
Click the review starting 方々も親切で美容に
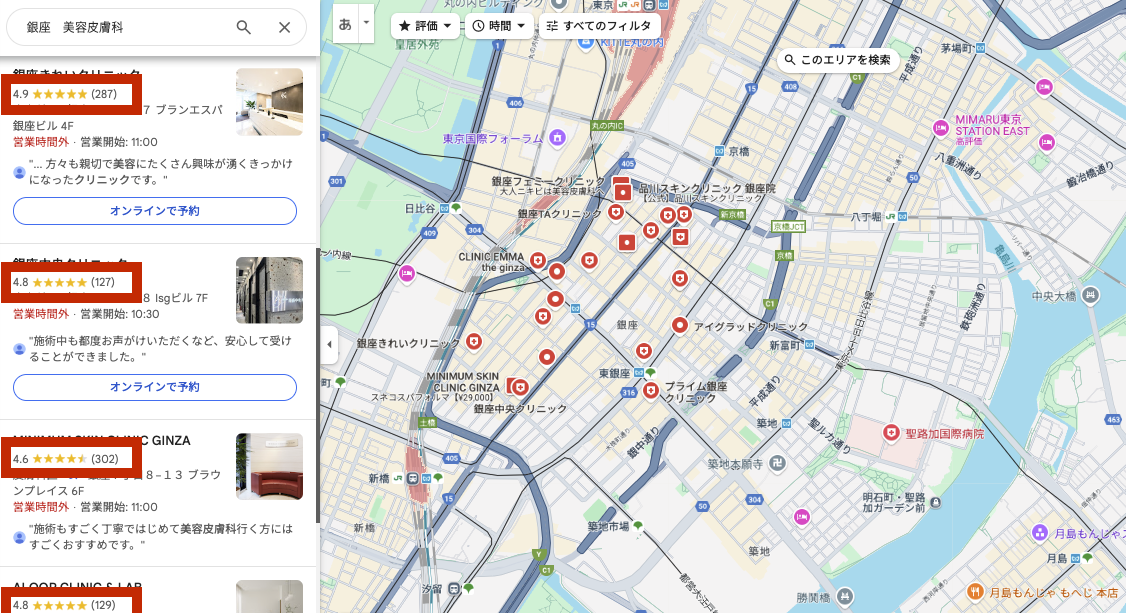161,172
